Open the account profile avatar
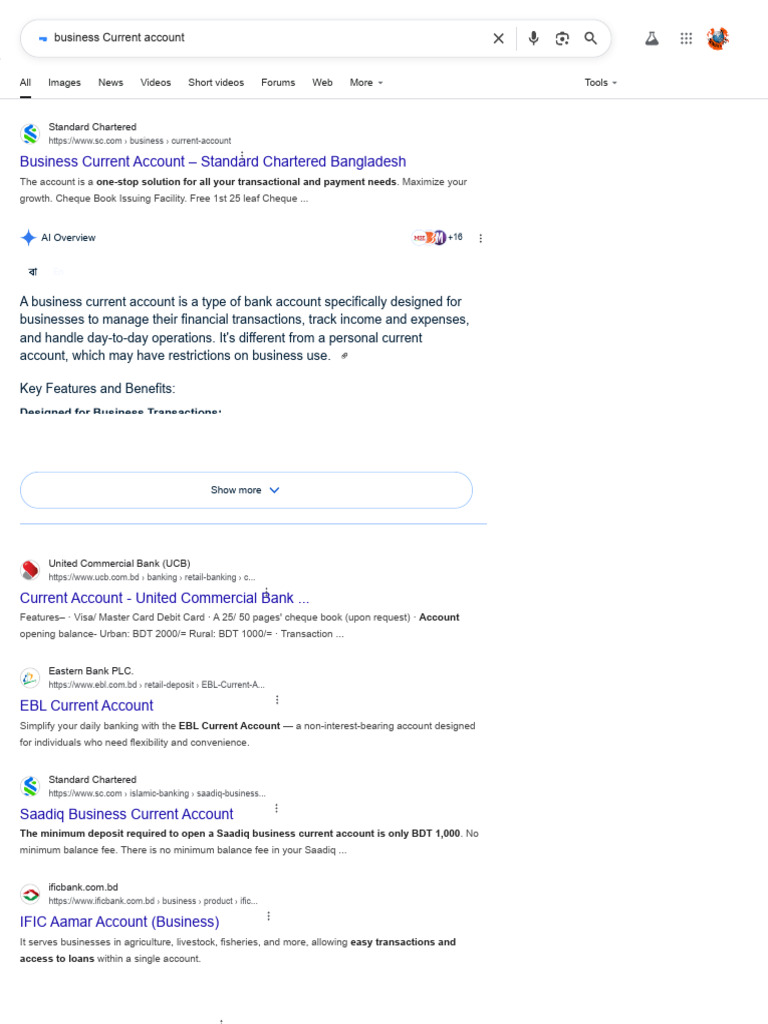Image resolution: width=768 pixels, height=1024 pixels. pos(717,39)
